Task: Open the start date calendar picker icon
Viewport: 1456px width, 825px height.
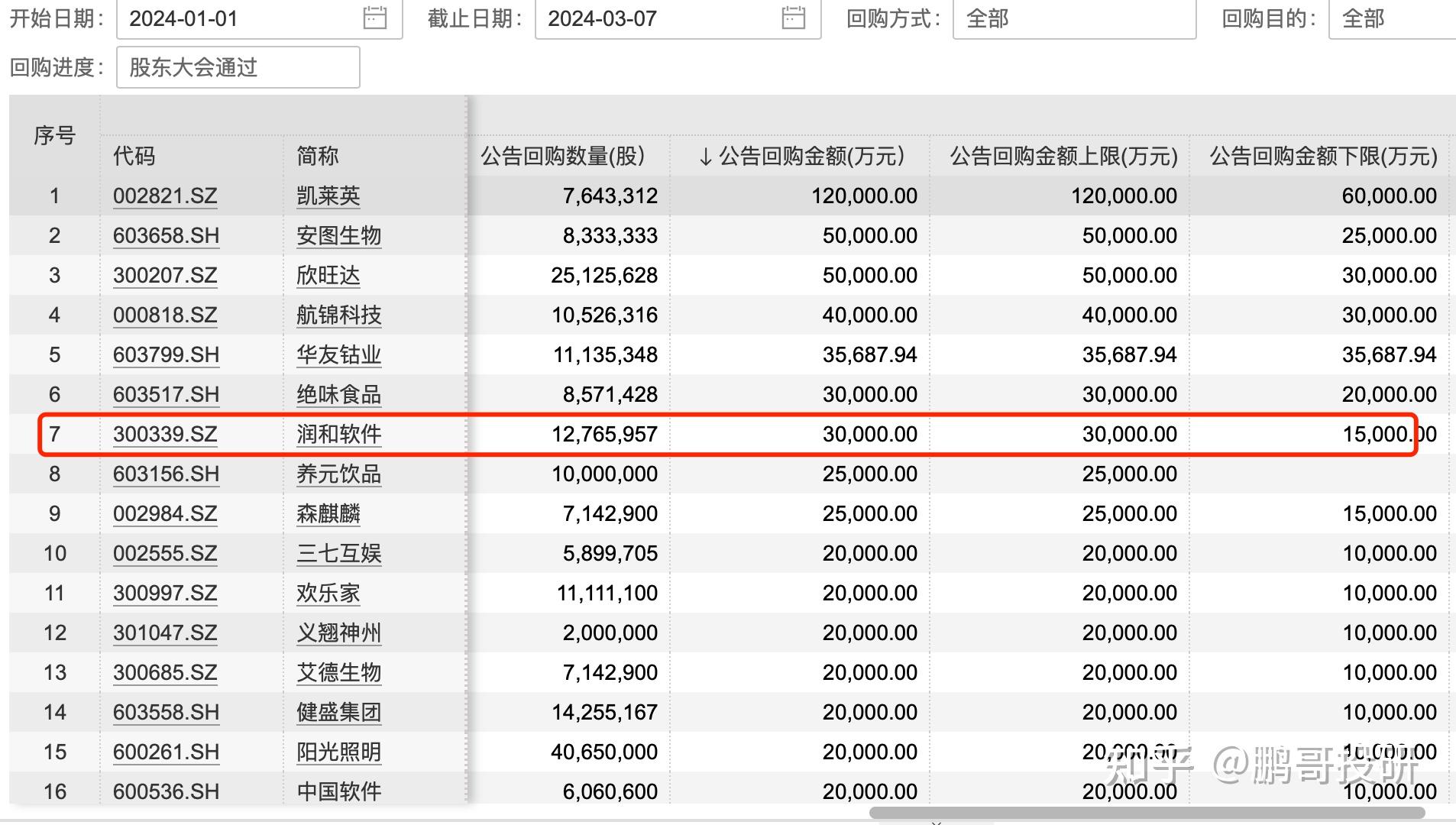Action: click(374, 19)
